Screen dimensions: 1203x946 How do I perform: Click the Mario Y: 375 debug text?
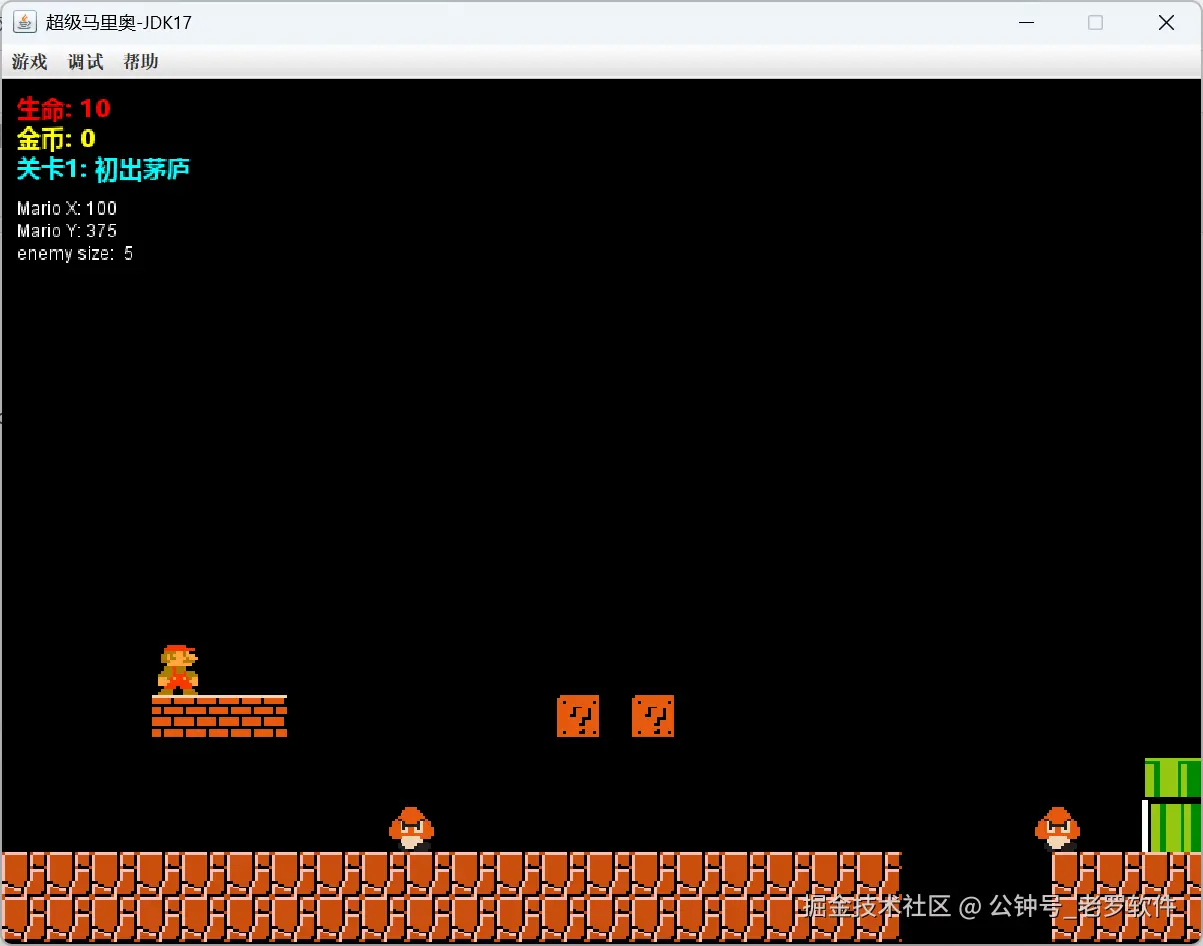tap(67, 231)
